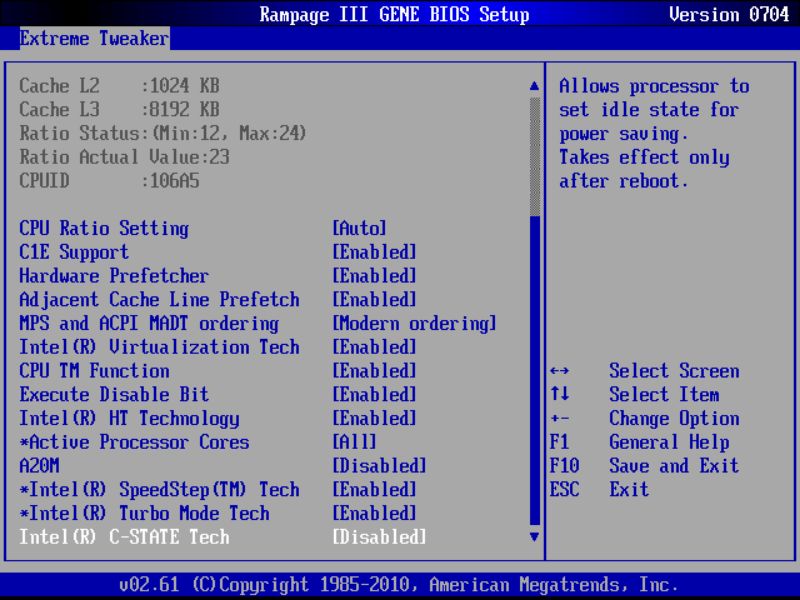Select Active Processor Cores item
Screen dimensions: 800x600
(134, 442)
